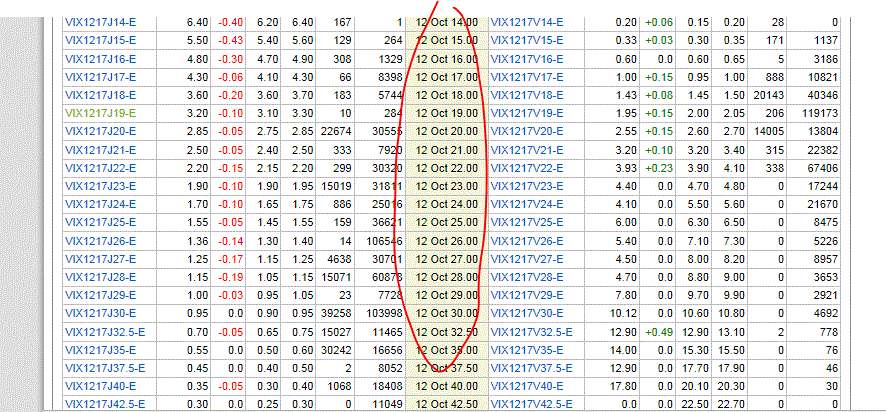The height and width of the screenshot is (412, 886).
Task: Open the VIX1217V22-E put option link
Action: 527,168
